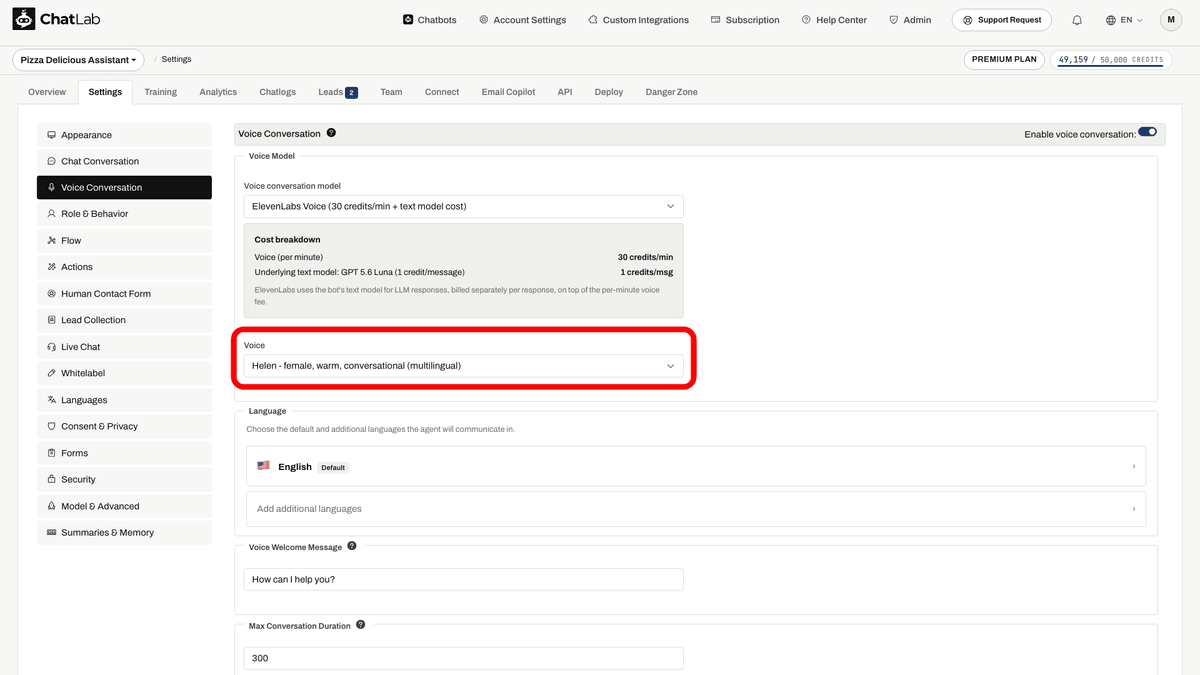This screenshot has width=1200, height=675.
Task: Open Help Center in top navigation
Action: click(834, 20)
